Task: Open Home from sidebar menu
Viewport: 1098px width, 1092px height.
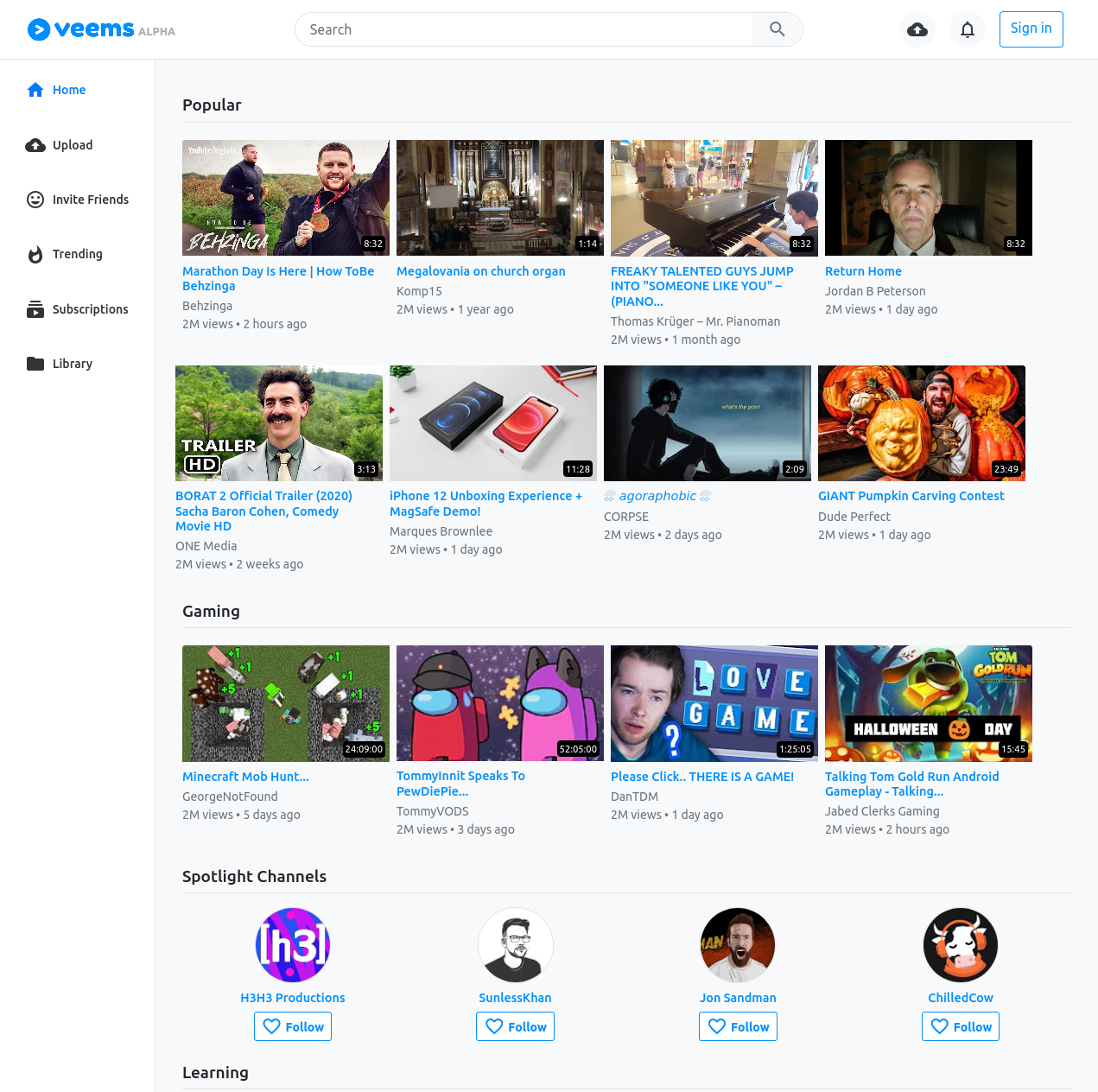Action: pyautogui.click(x=57, y=90)
